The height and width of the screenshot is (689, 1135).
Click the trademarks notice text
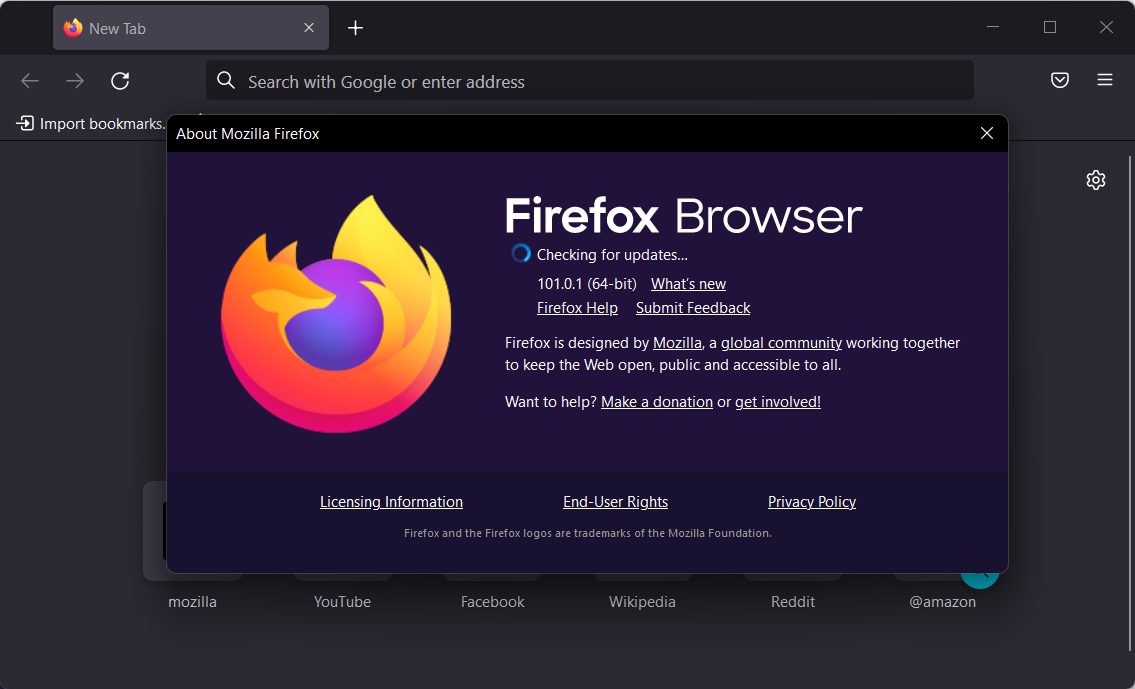[x=588, y=533]
